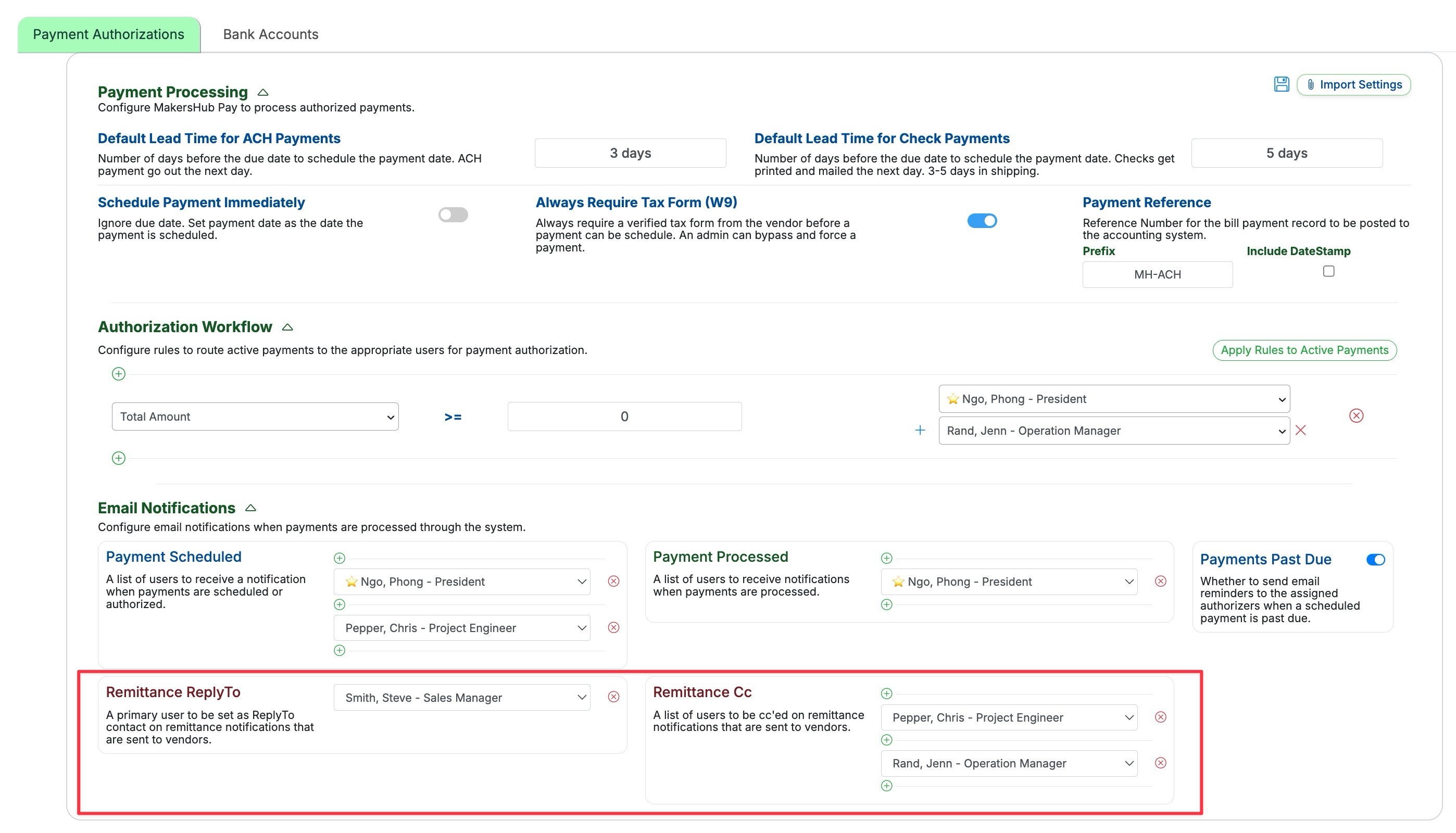This screenshot has width=1456, height=833.
Task: Switch to the Bank Accounts tab
Action: pyautogui.click(x=271, y=34)
